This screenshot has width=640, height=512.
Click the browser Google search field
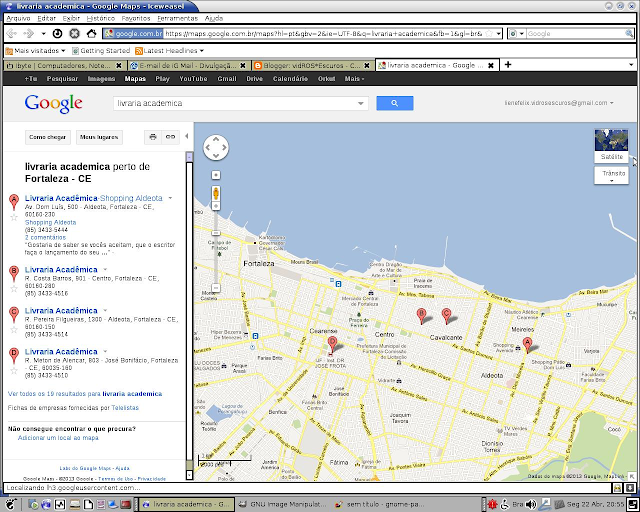click(x=575, y=33)
